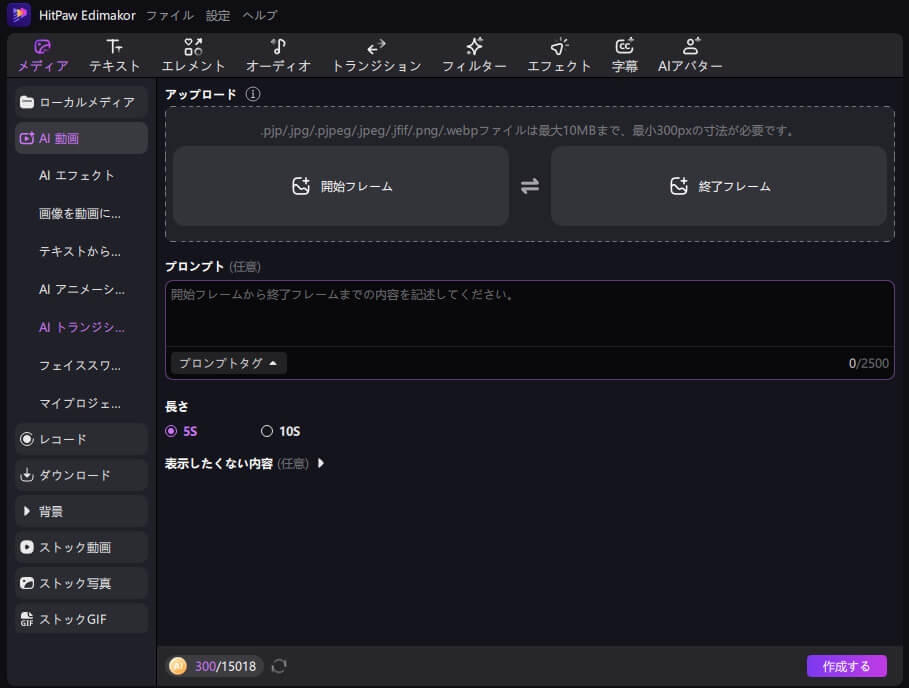Click the 作成する button
The height and width of the screenshot is (688, 909).
click(x=846, y=666)
